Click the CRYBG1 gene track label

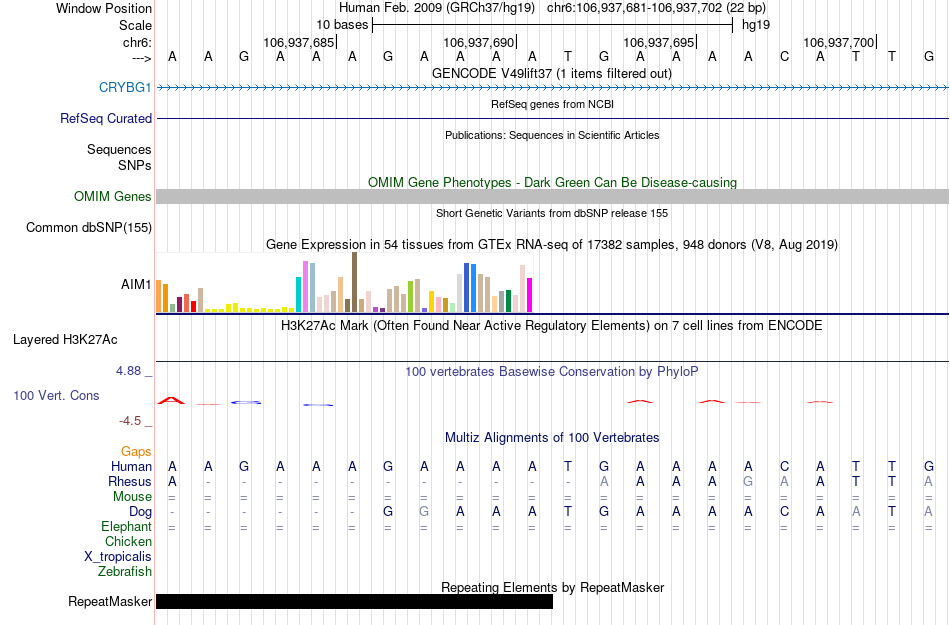click(x=125, y=88)
